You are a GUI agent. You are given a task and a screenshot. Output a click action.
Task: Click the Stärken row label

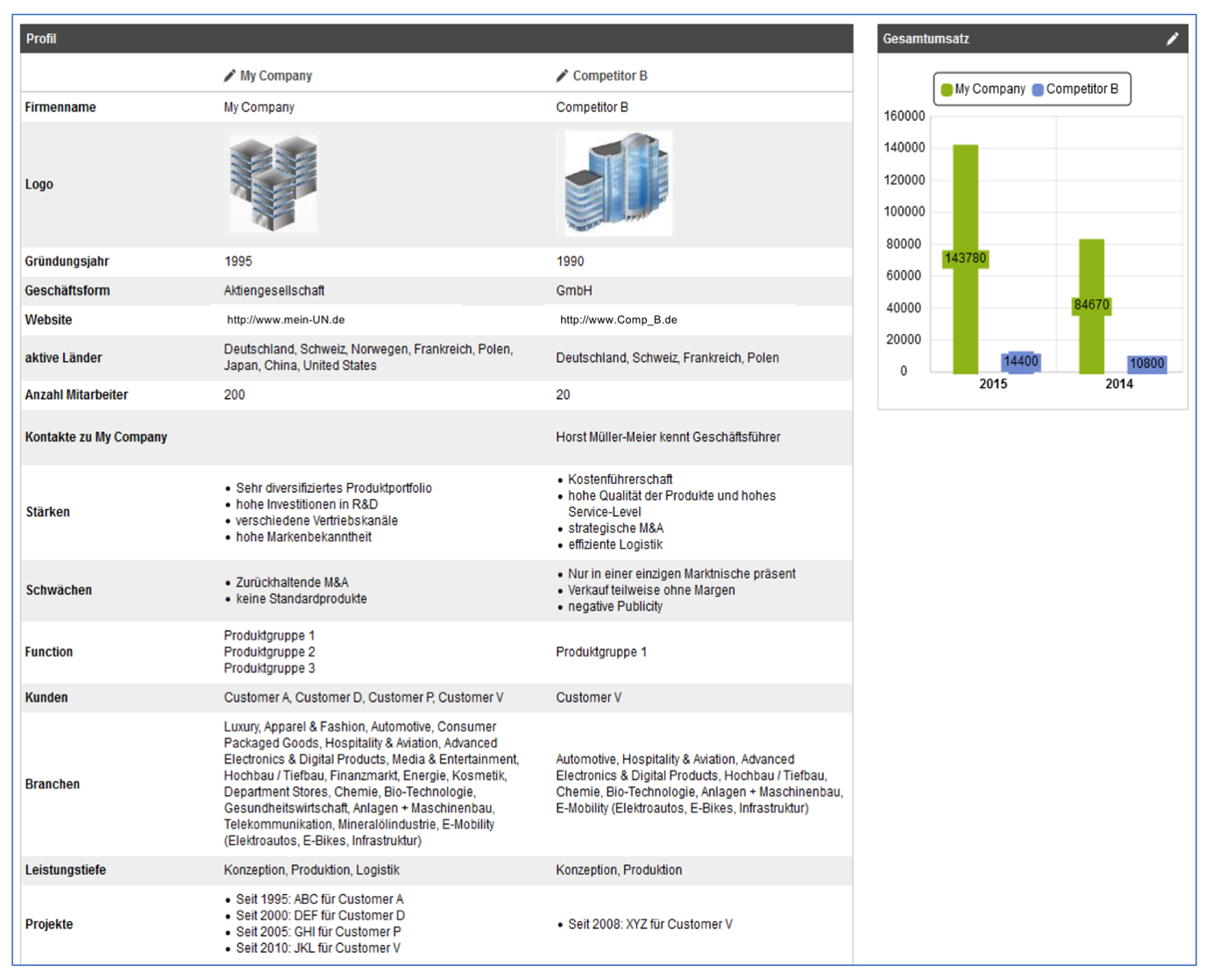click(48, 512)
